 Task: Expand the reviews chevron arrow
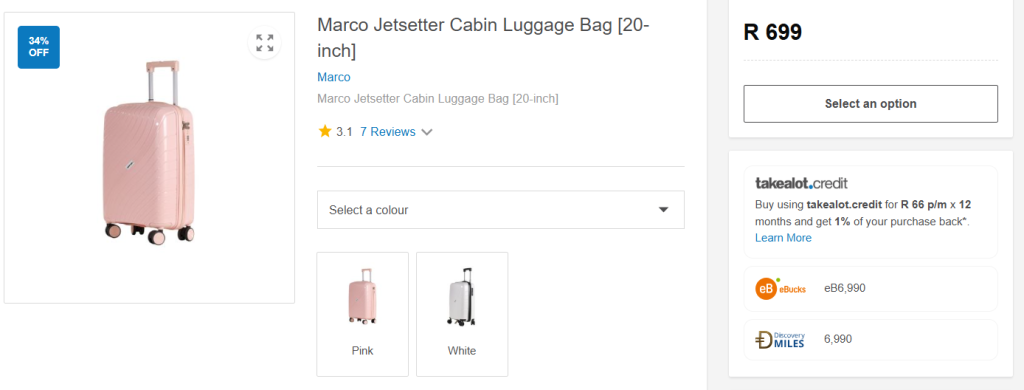click(427, 132)
